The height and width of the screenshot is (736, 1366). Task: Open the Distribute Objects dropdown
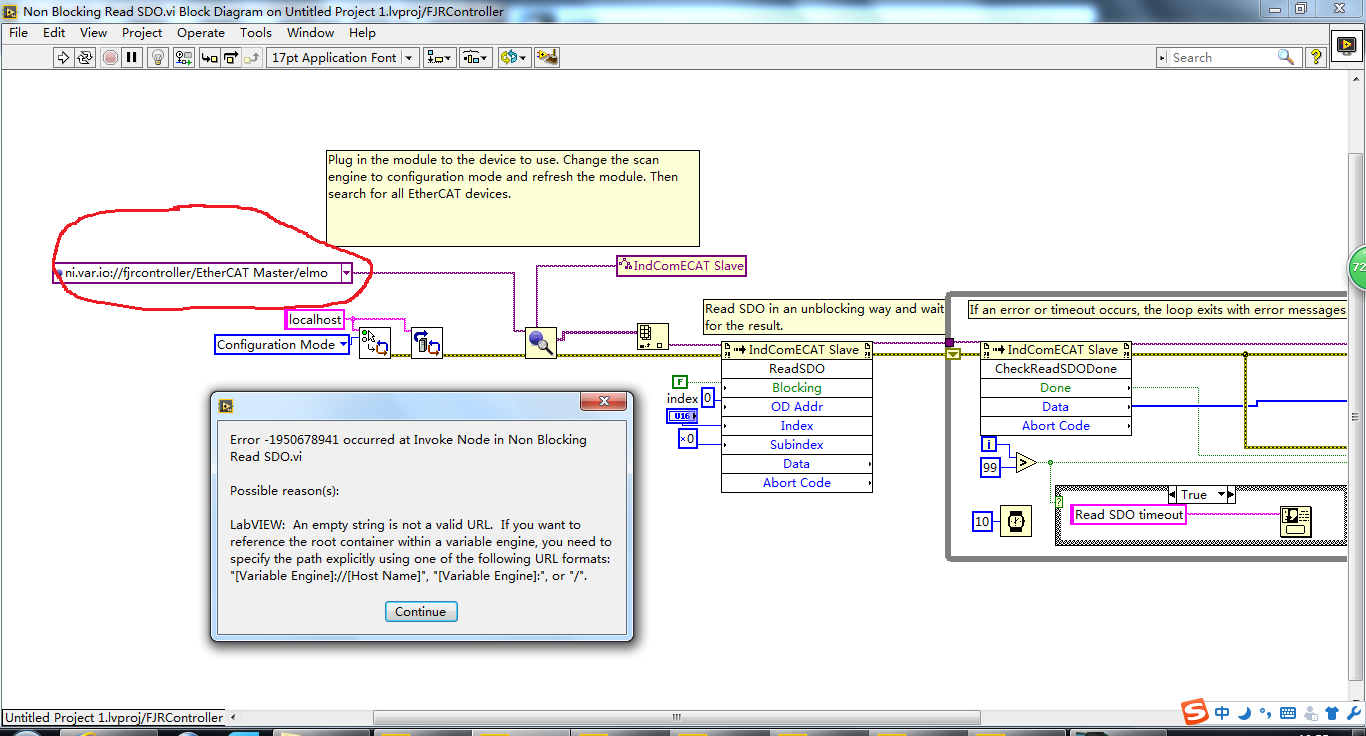coord(476,58)
